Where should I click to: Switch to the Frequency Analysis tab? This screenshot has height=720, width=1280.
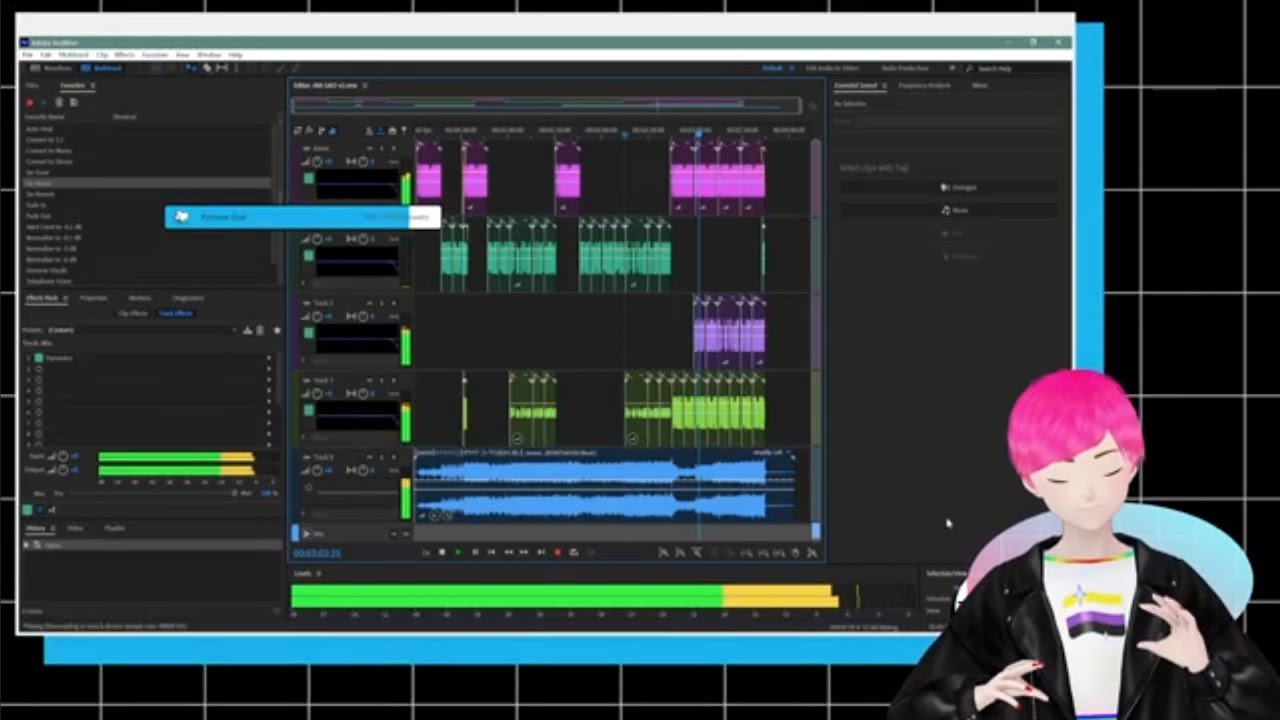tap(924, 86)
